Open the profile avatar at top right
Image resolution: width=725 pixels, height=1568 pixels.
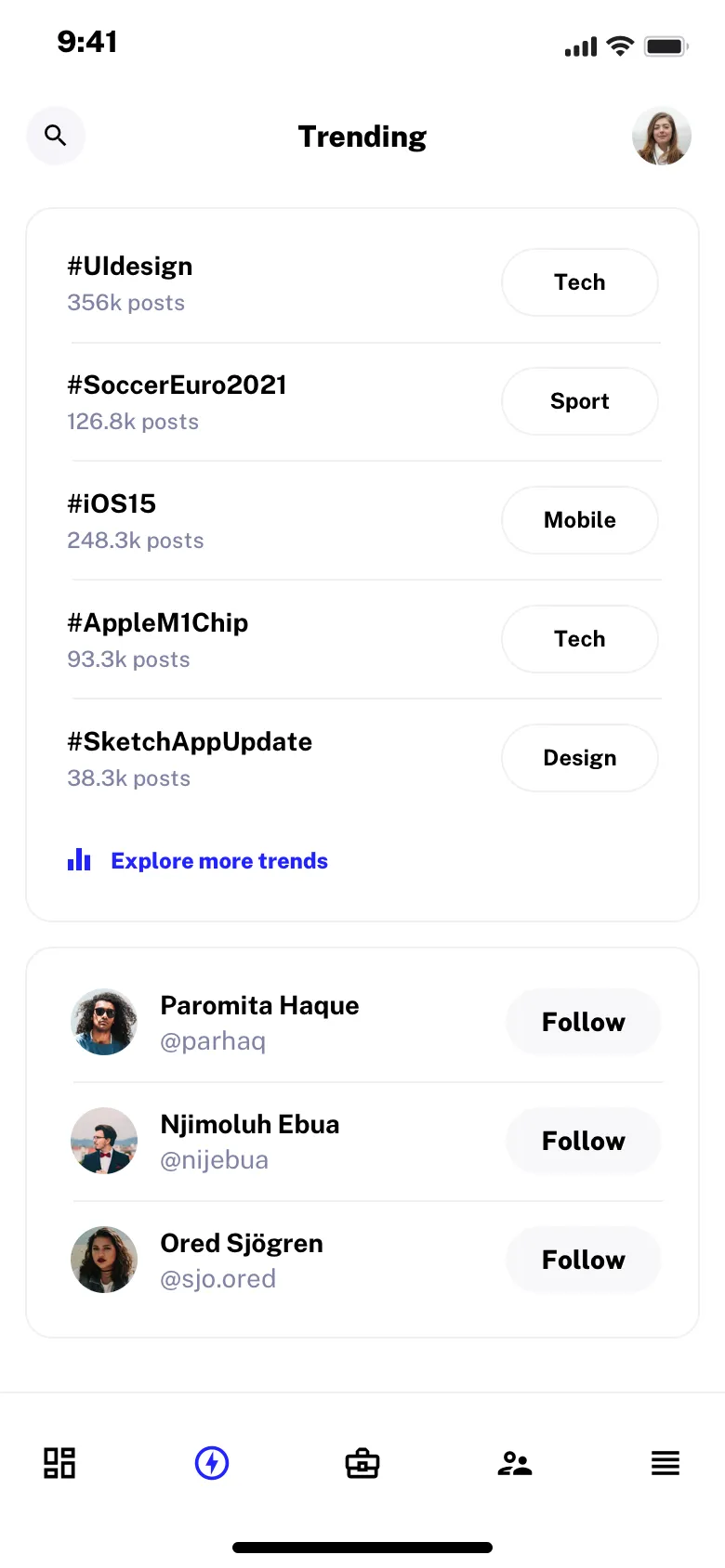(x=662, y=137)
